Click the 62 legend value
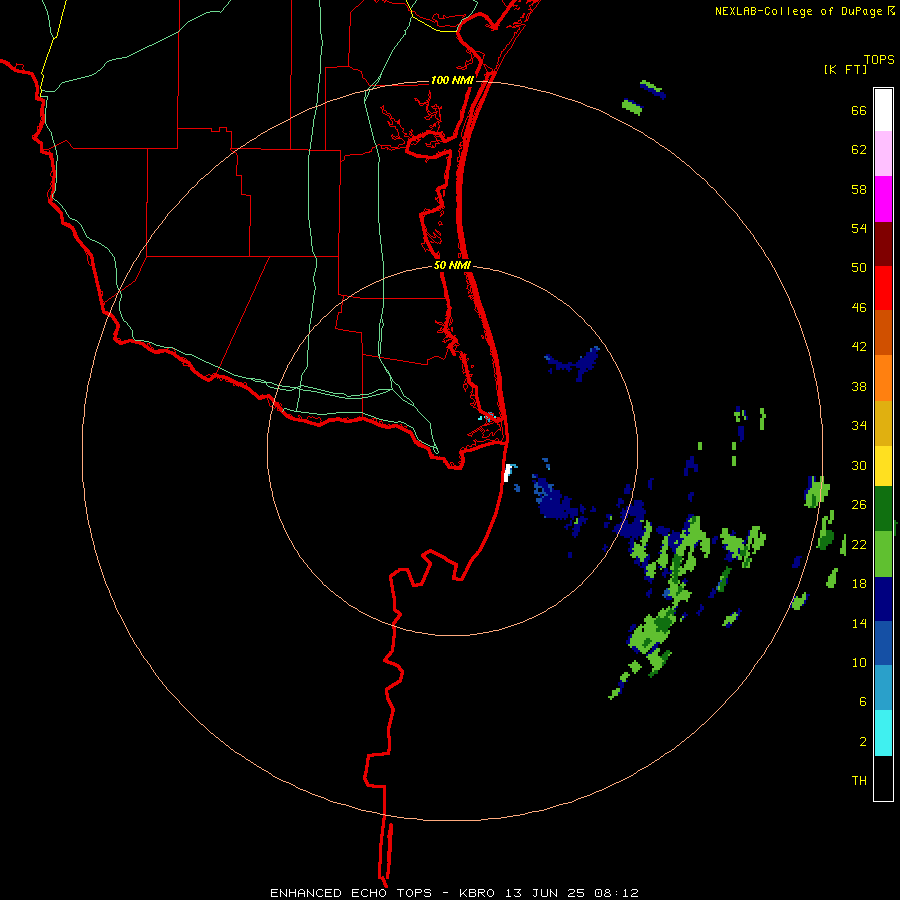Screen dimensions: 900x900 click(x=859, y=150)
